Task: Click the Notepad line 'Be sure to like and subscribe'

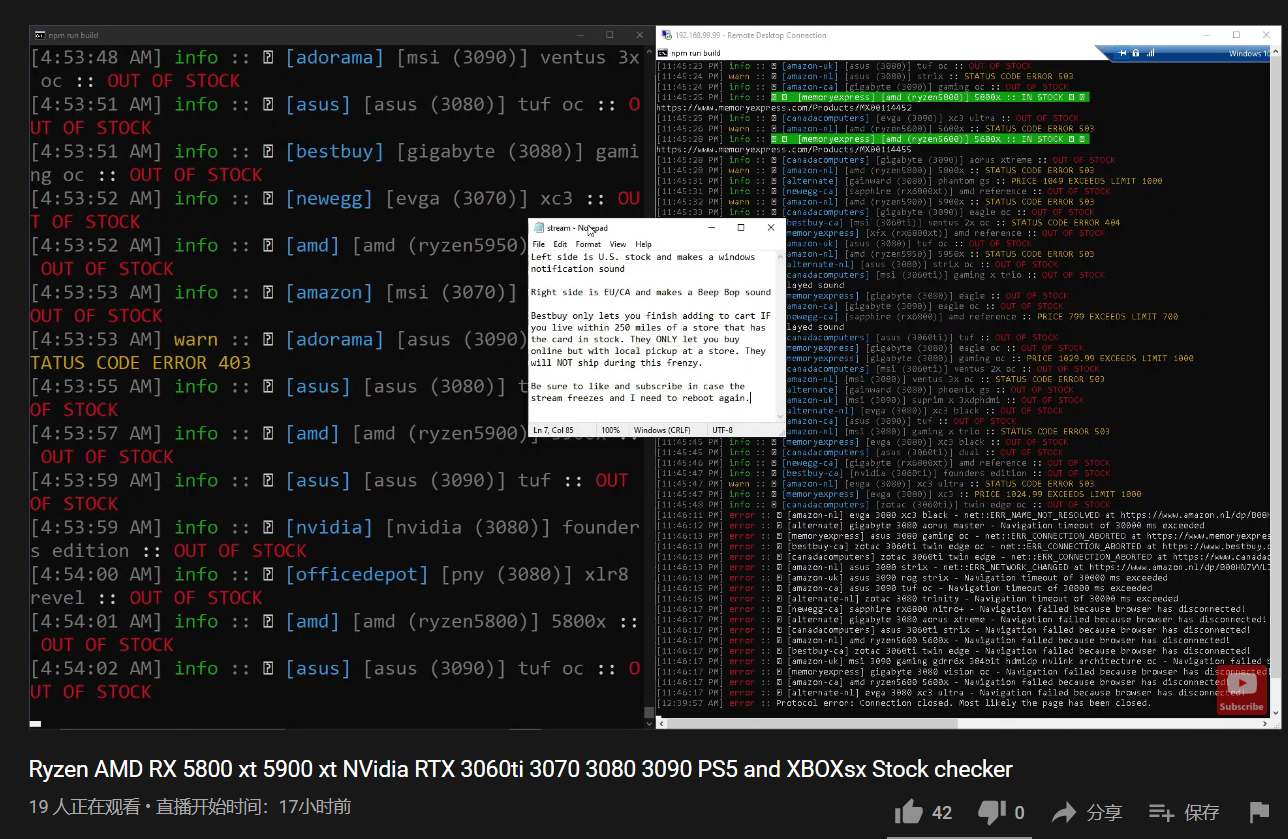Action: tap(638, 385)
